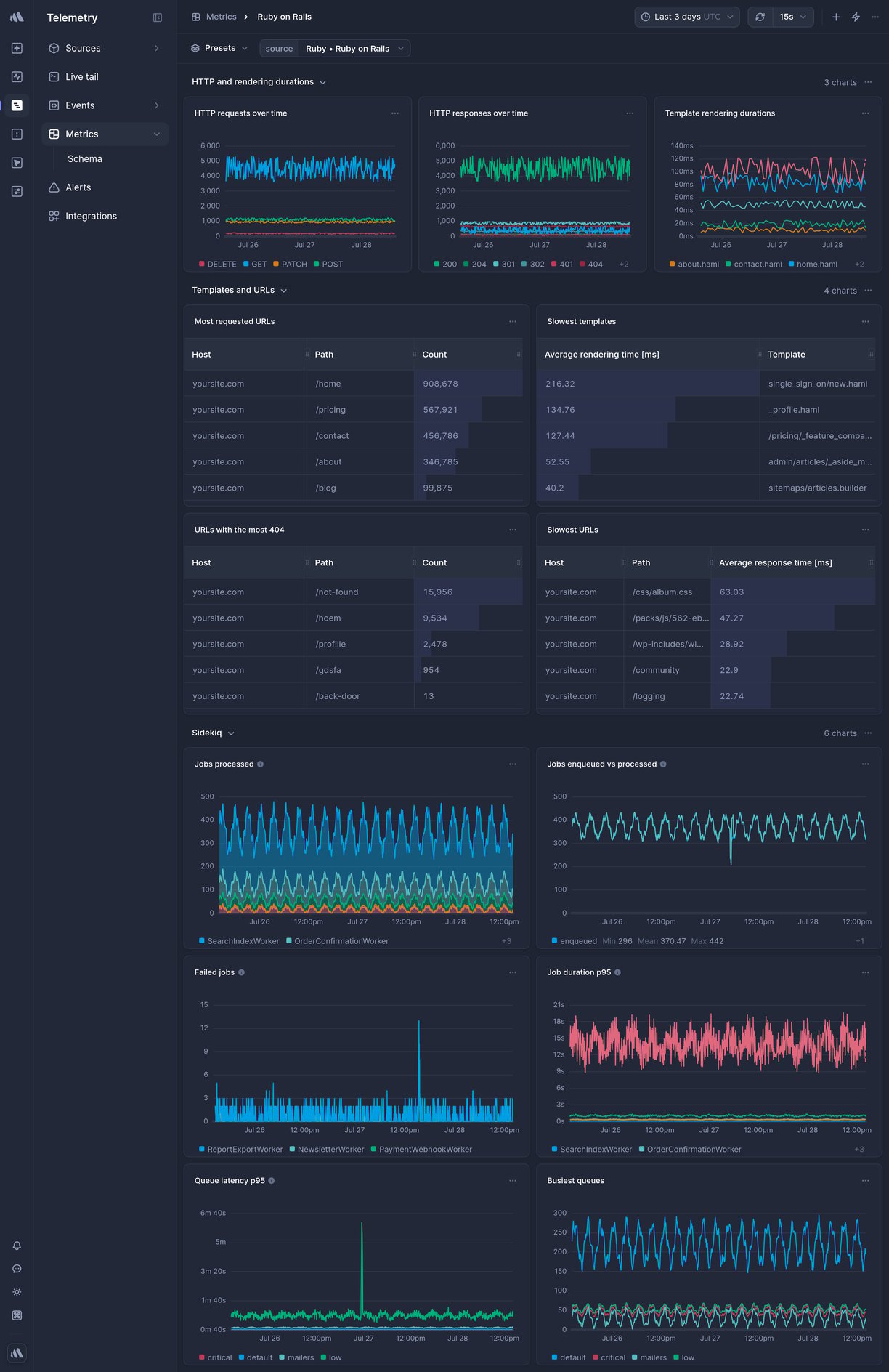Click the plus icon in the top bar
This screenshot has width=889, height=1372.
[836, 17]
